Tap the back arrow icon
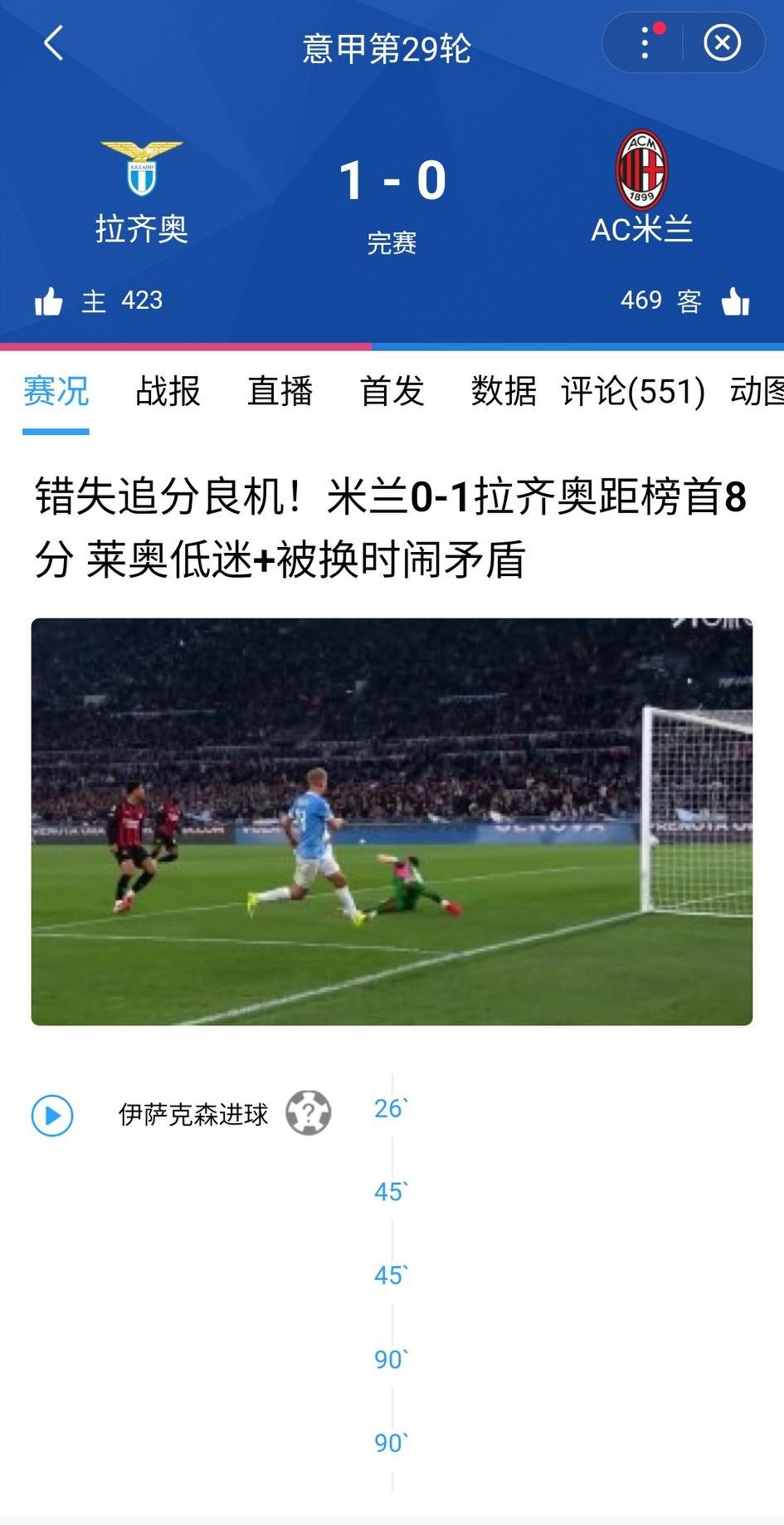Screen dimensions: 784x1525 coord(53,43)
